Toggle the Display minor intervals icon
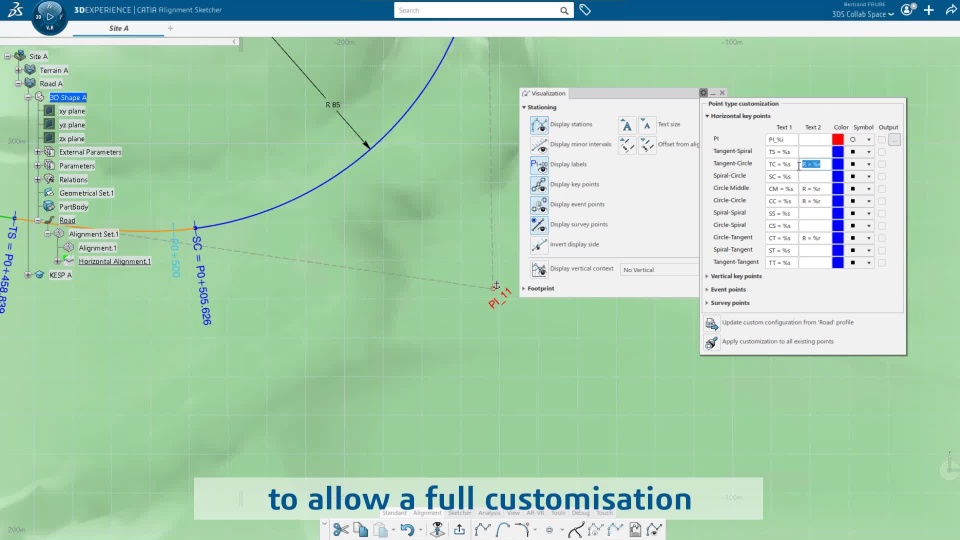 [x=539, y=145]
